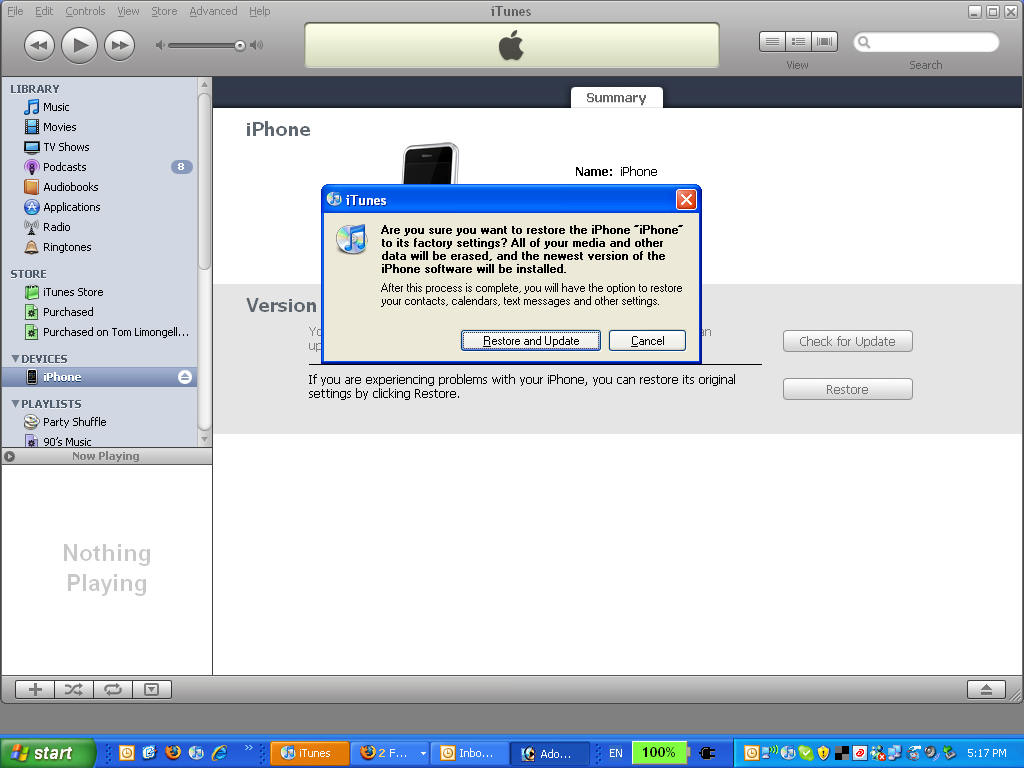Open the Music library
Screen dimensions: 1024x768
click(56, 107)
